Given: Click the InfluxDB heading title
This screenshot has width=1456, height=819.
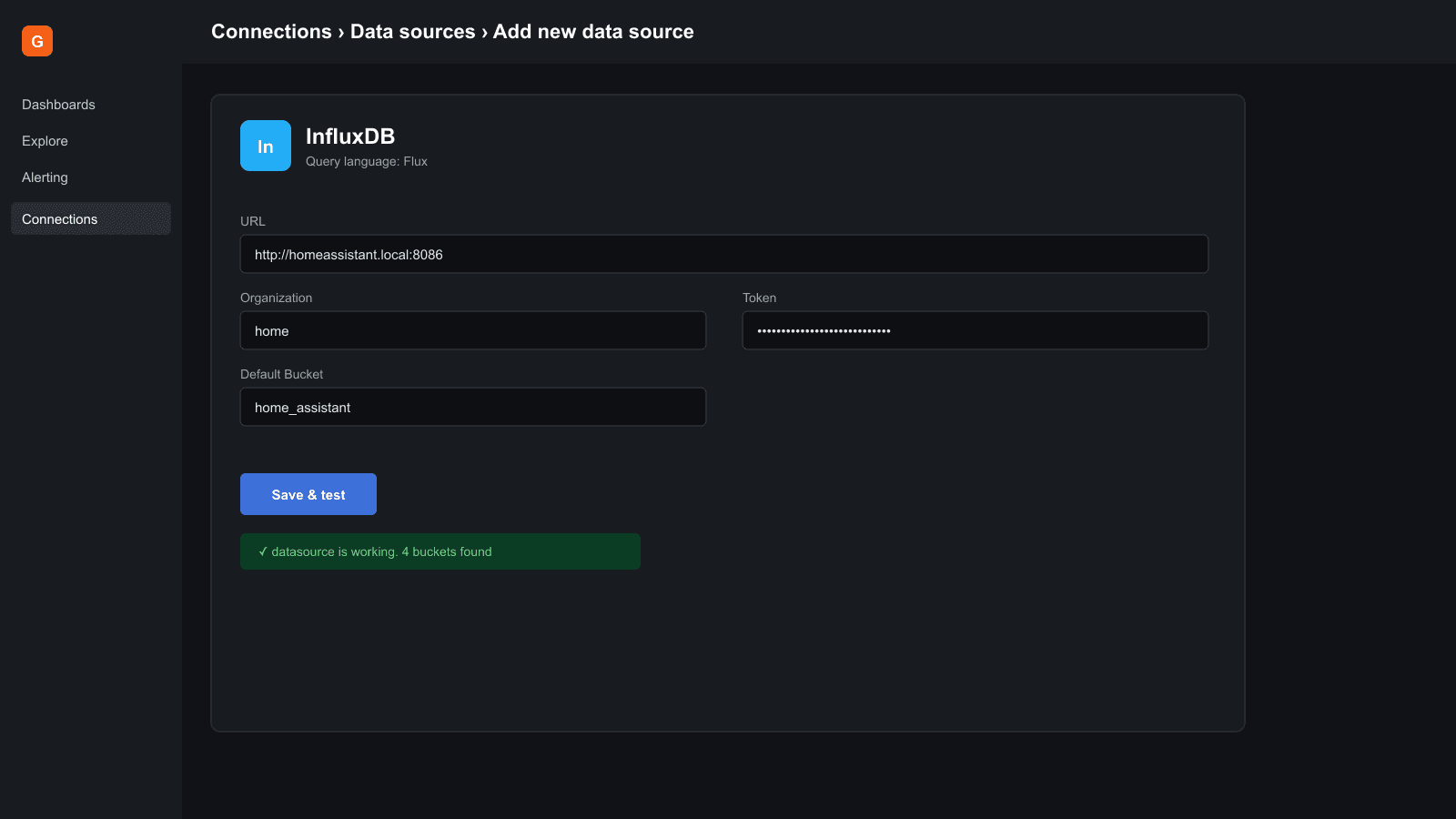Looking at the screenshot, I should (x=350, y=136).
